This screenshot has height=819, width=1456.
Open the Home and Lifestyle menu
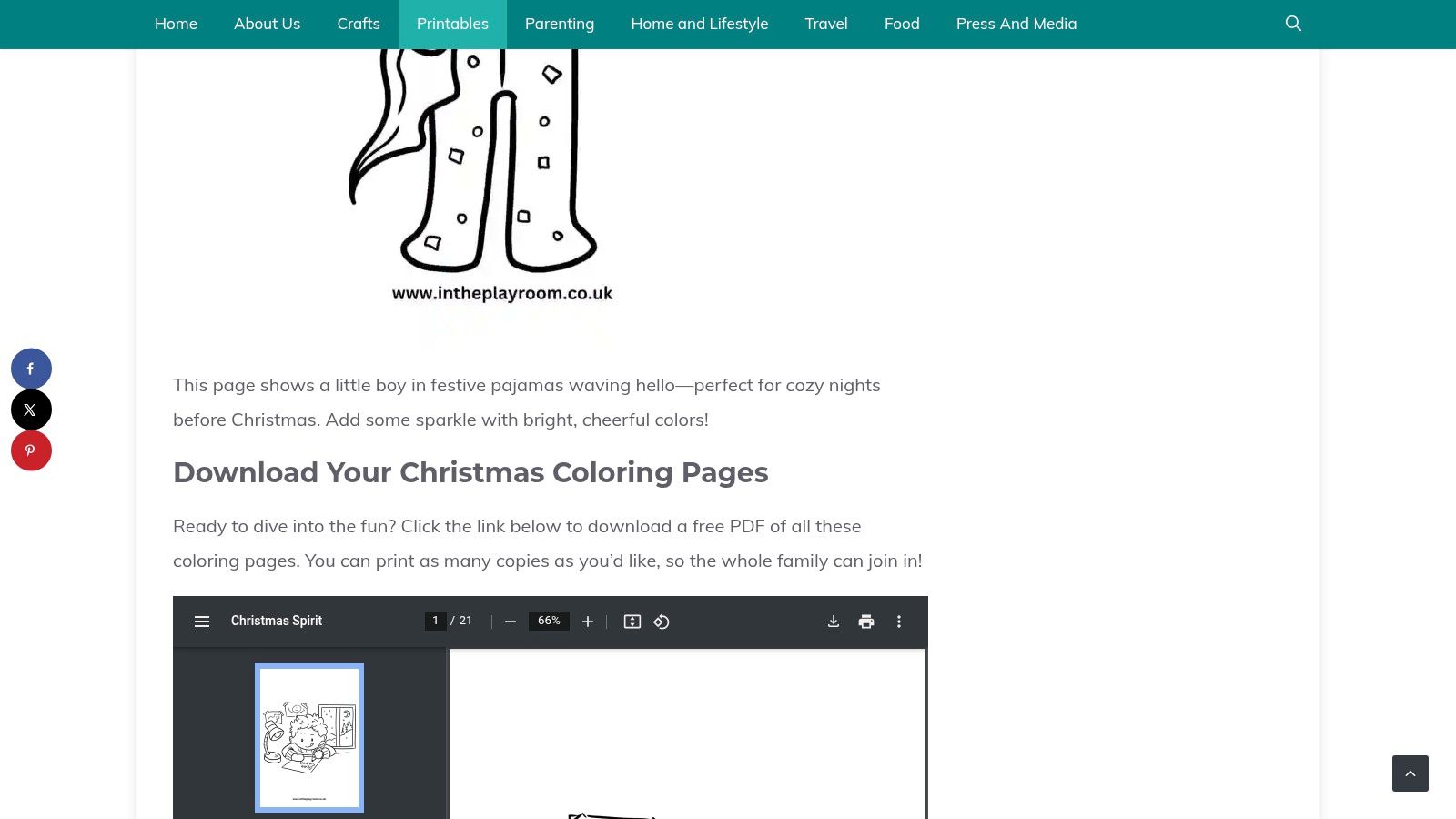(699, 24)
